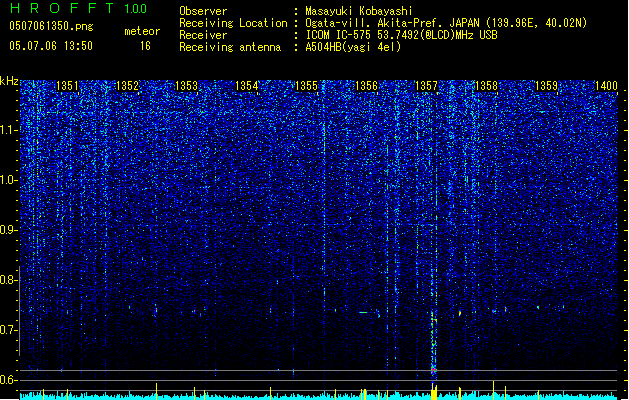Click the 'meteor' label
Viewport: 629px width, 400px height.
pos(142,31)
